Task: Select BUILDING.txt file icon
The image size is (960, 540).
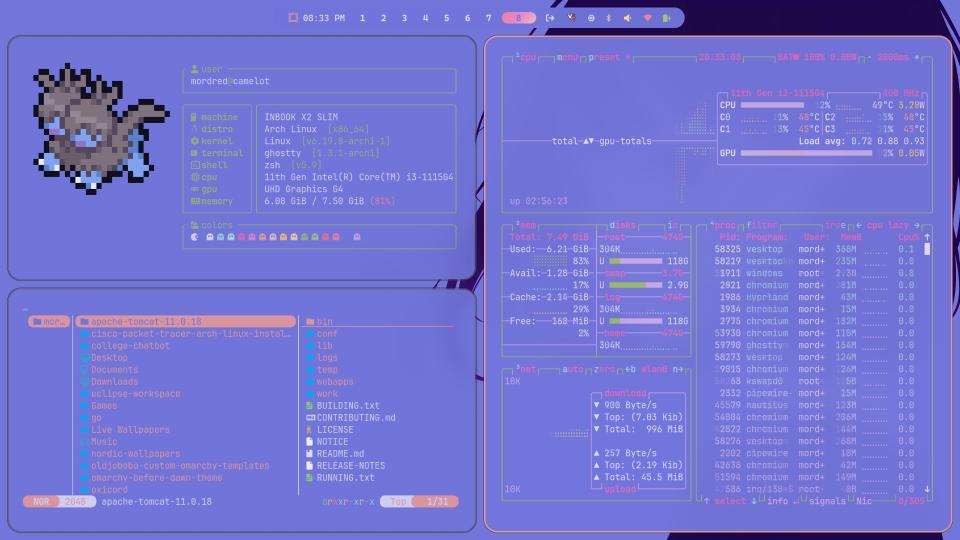Action: [x=310, y=405]
